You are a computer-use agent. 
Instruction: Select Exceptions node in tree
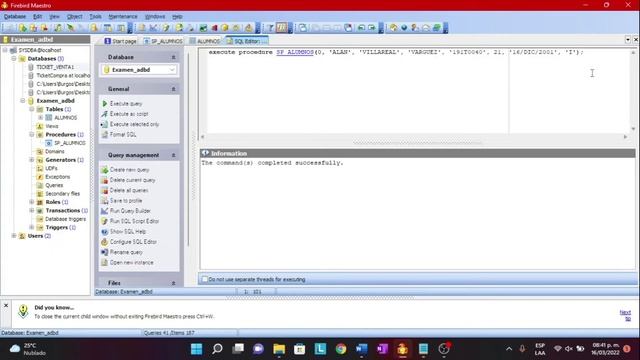[x=58, y=177]
